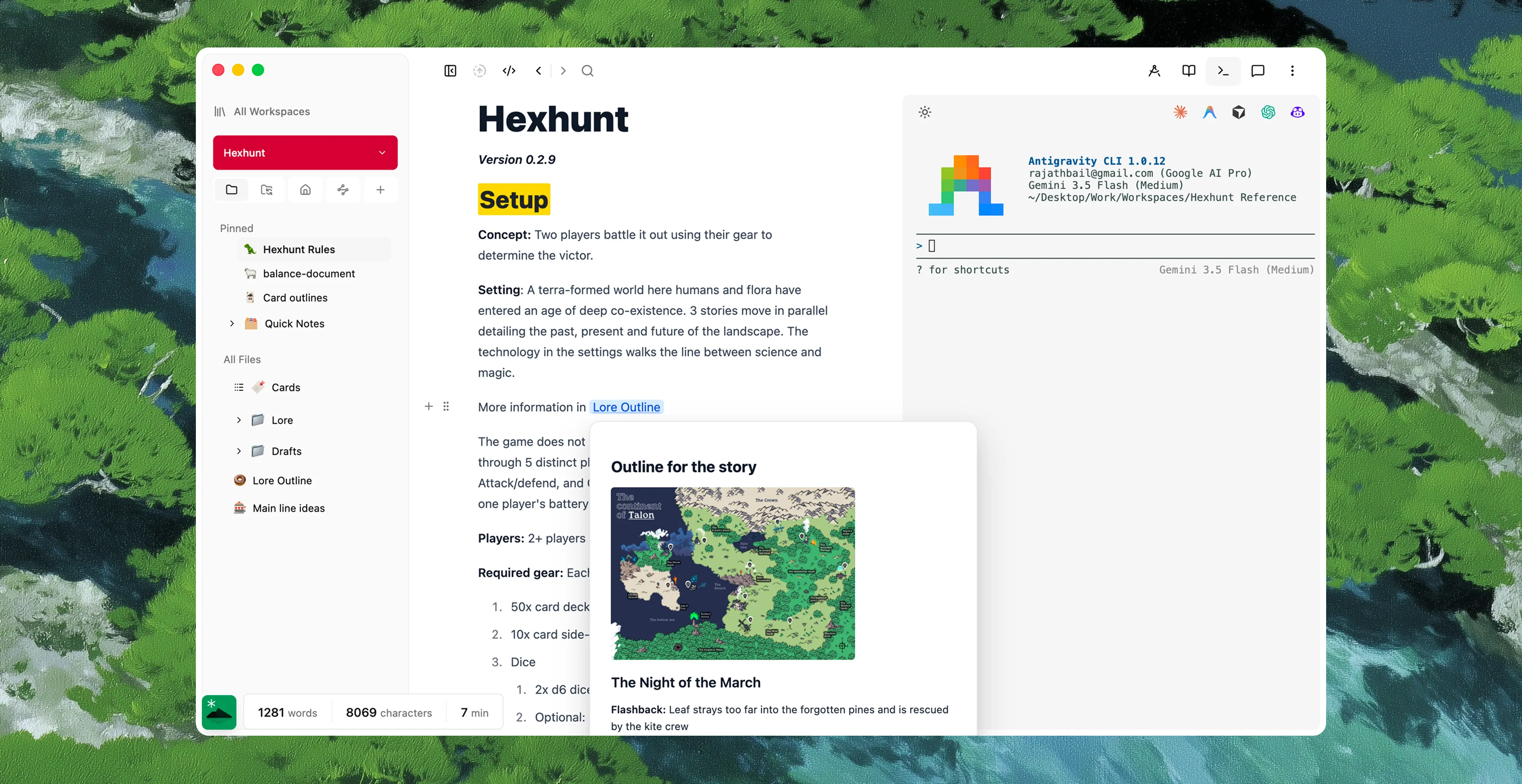Screen dimensions: 1522x784
Task: Click the All Files section label
Action: pos(242,359)
